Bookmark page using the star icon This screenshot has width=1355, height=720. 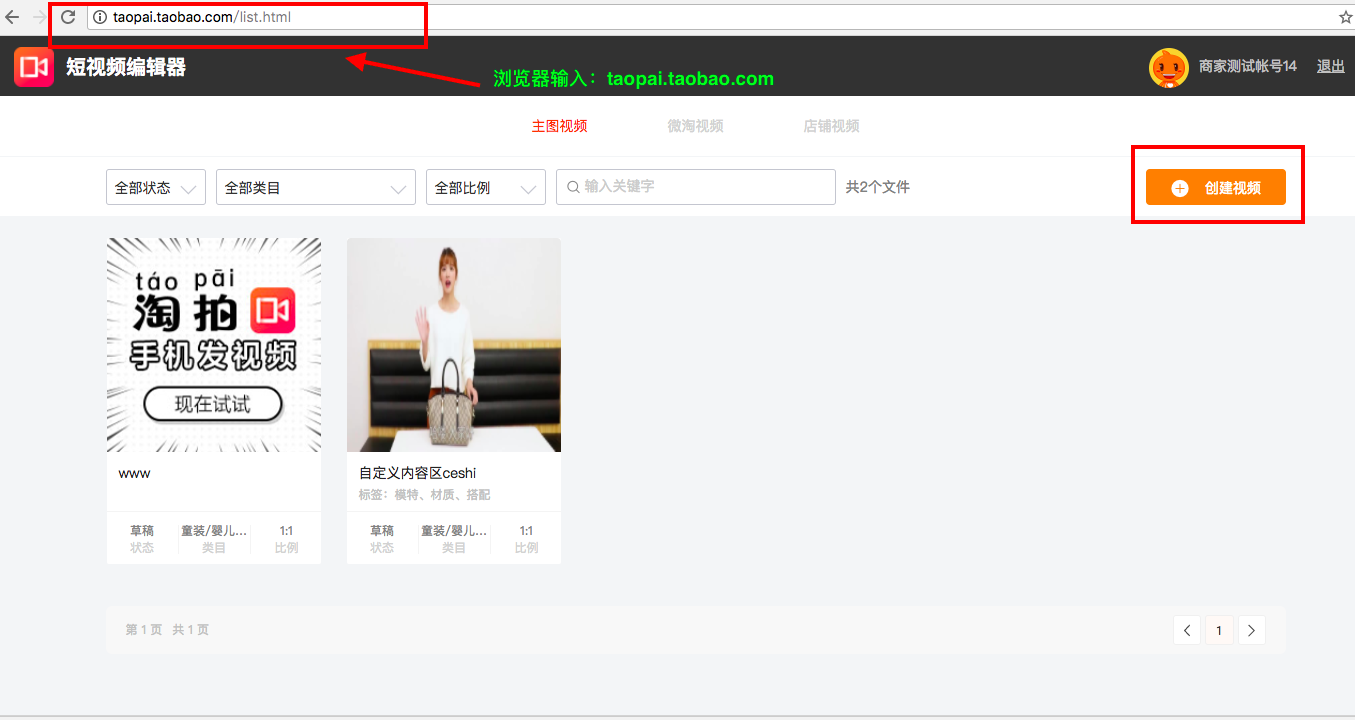[x=1345, y=17]
